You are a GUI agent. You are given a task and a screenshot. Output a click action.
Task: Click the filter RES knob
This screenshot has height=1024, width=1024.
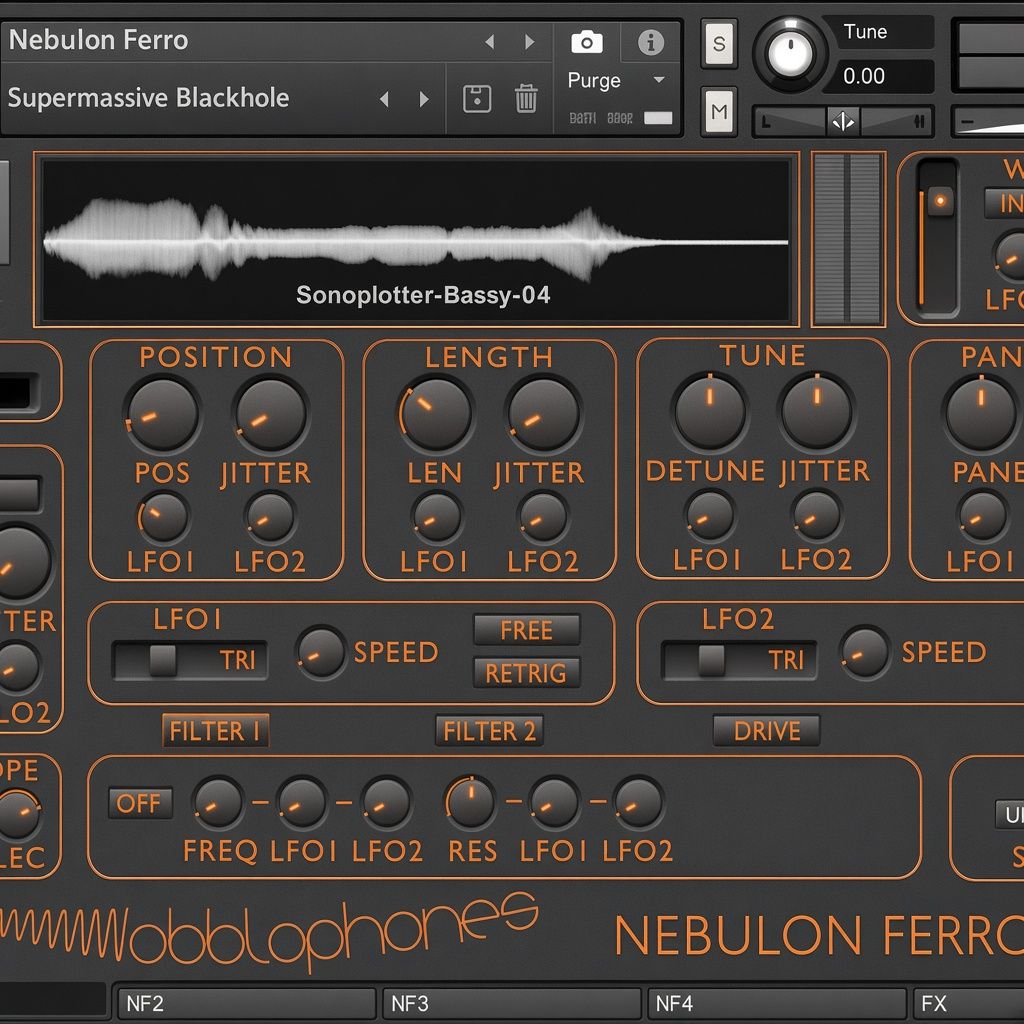click(x=471, y=802)
